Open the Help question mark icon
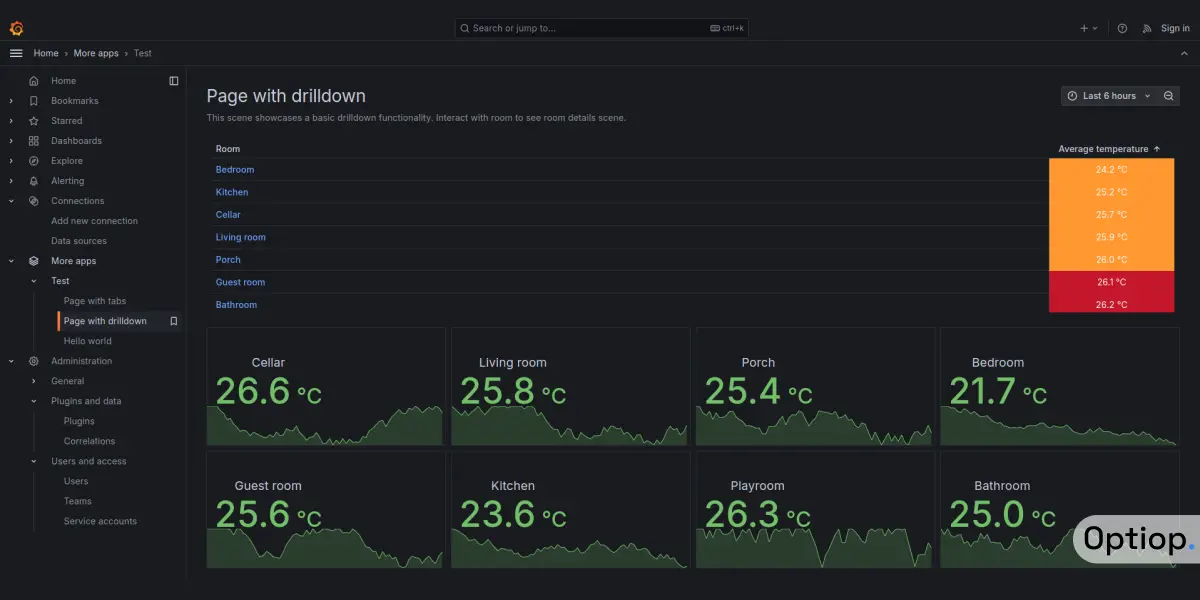 point(1122,28)
